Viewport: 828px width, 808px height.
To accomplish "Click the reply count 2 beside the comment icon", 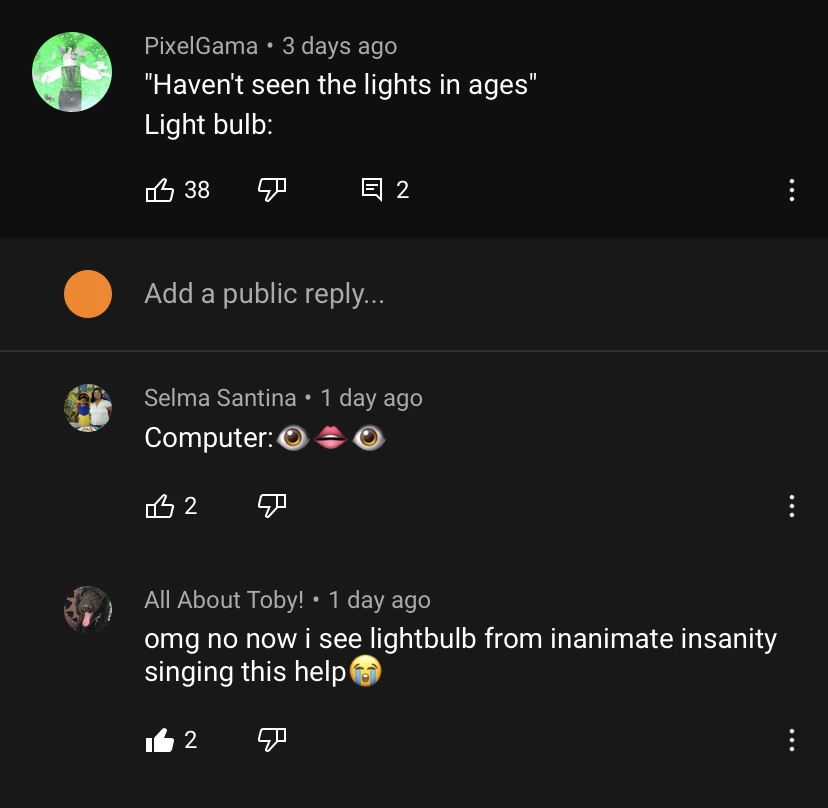I will pos(402,189).
